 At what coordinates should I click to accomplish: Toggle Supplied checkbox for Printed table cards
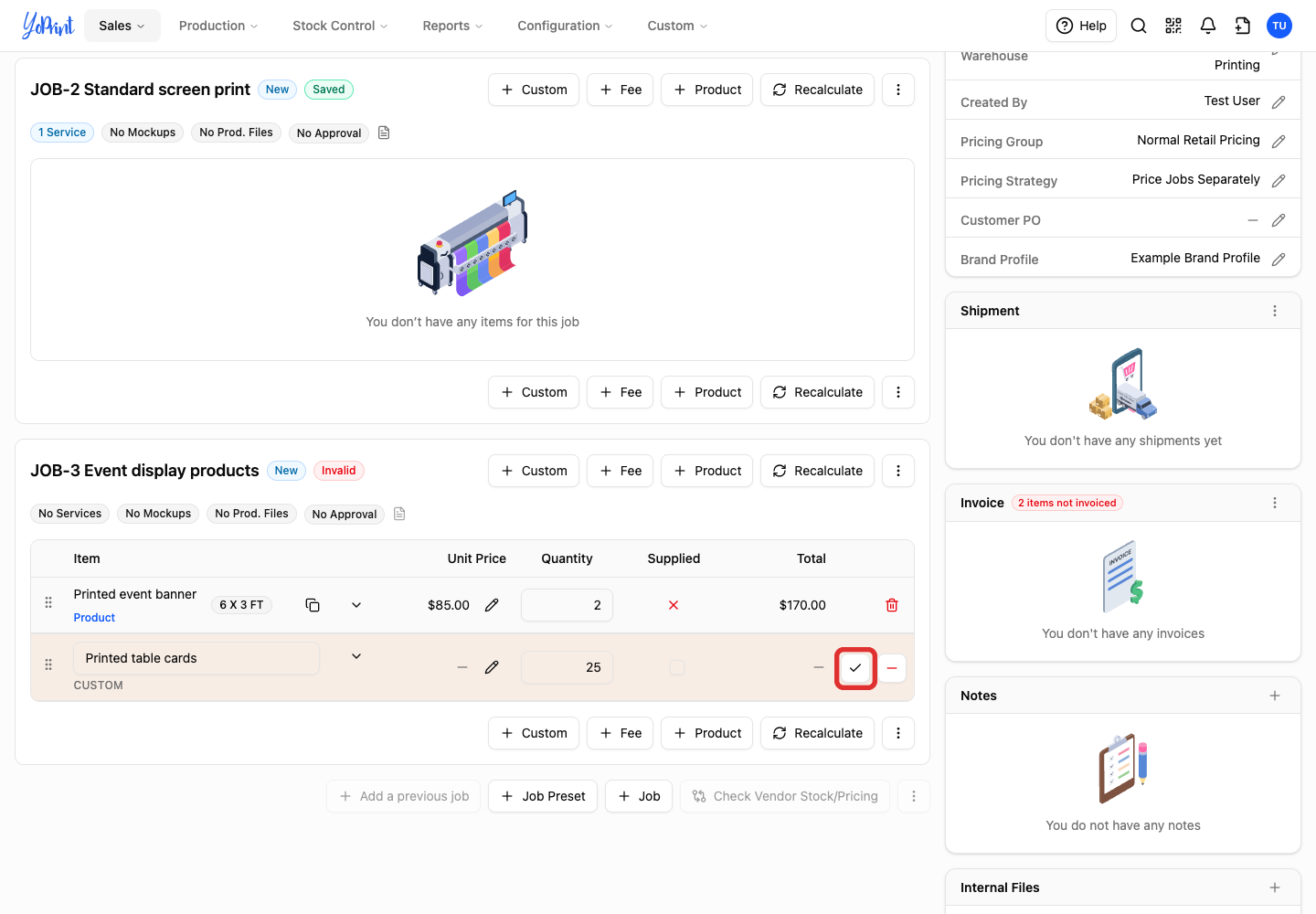677,667
